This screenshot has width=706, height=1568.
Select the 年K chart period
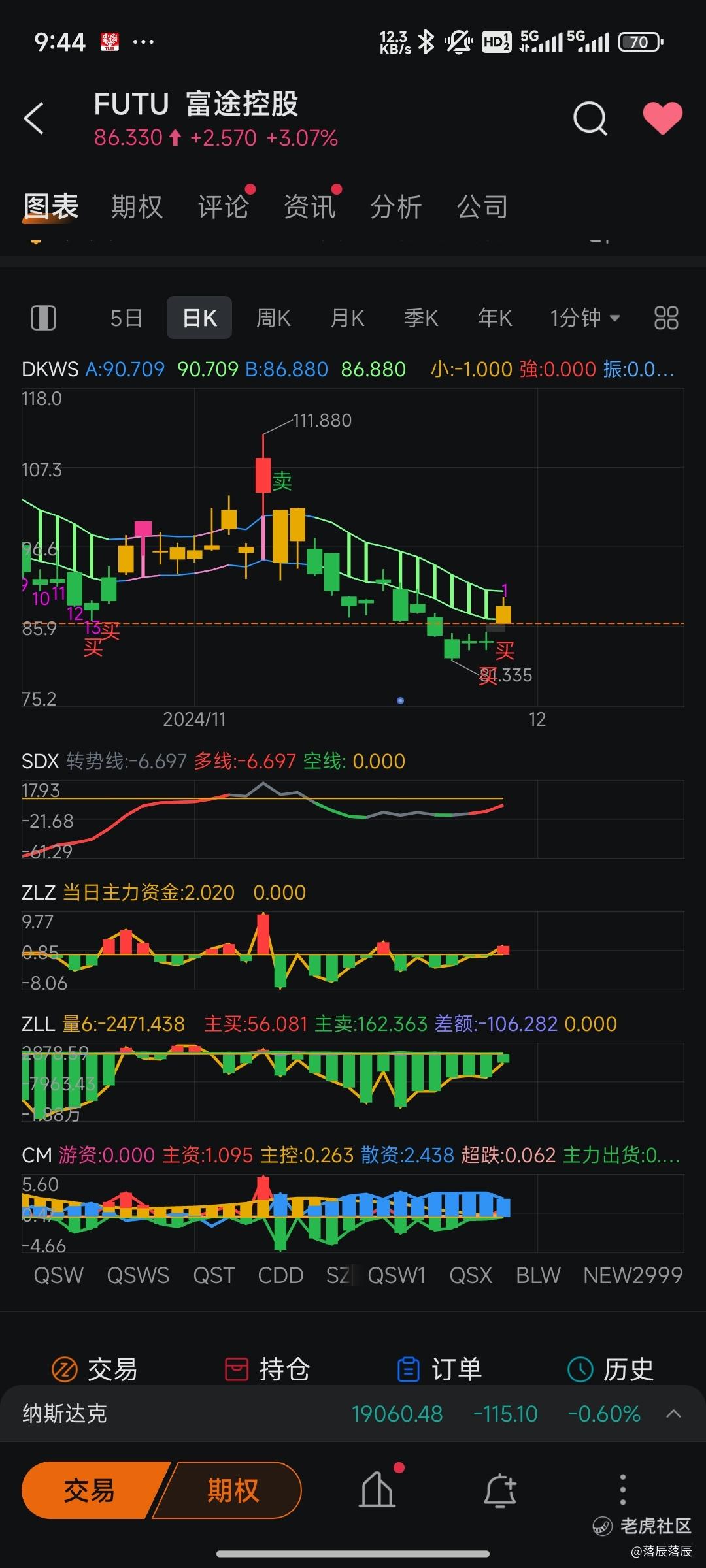[x=495, y=318]
